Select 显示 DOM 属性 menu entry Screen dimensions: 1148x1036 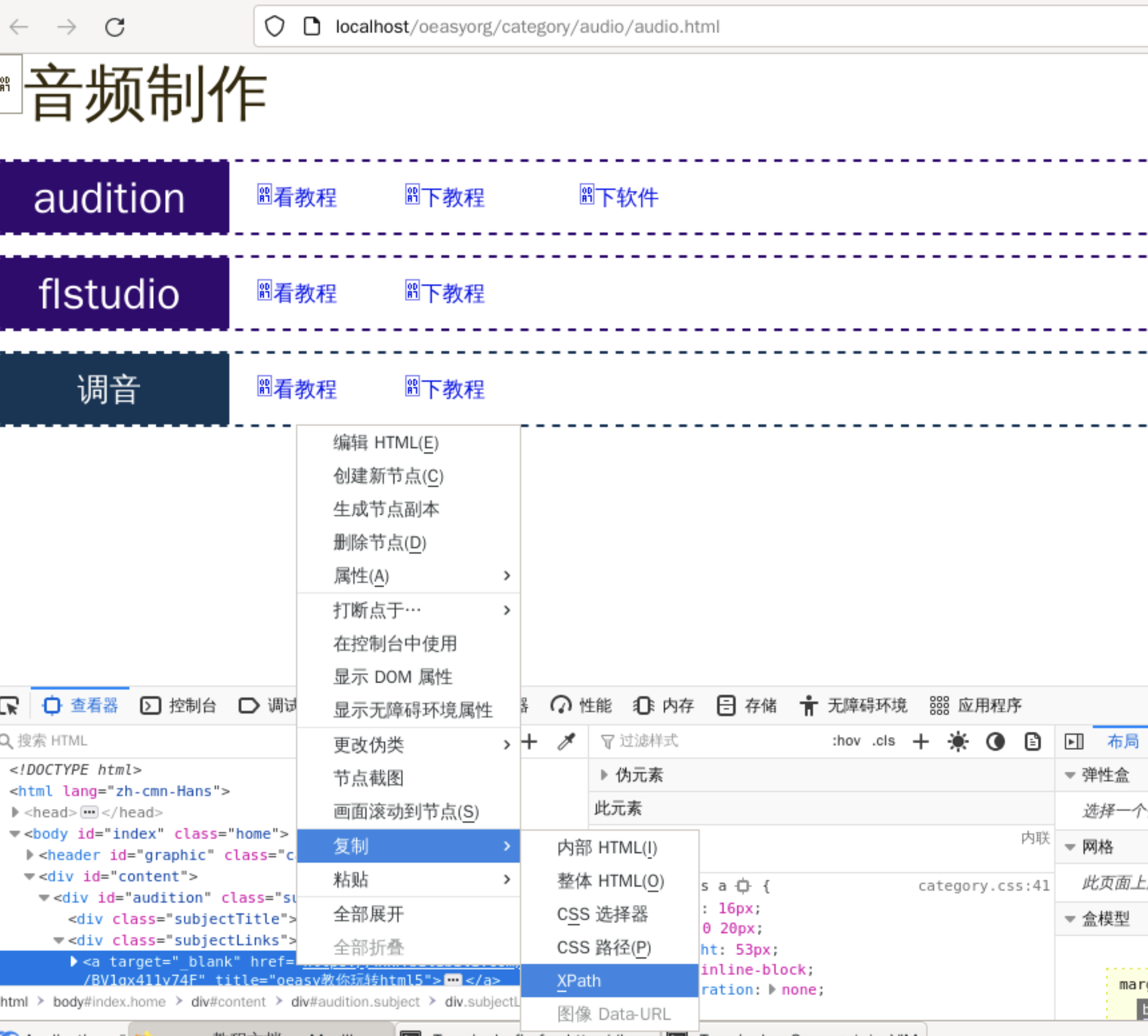(x=408, y=678)
